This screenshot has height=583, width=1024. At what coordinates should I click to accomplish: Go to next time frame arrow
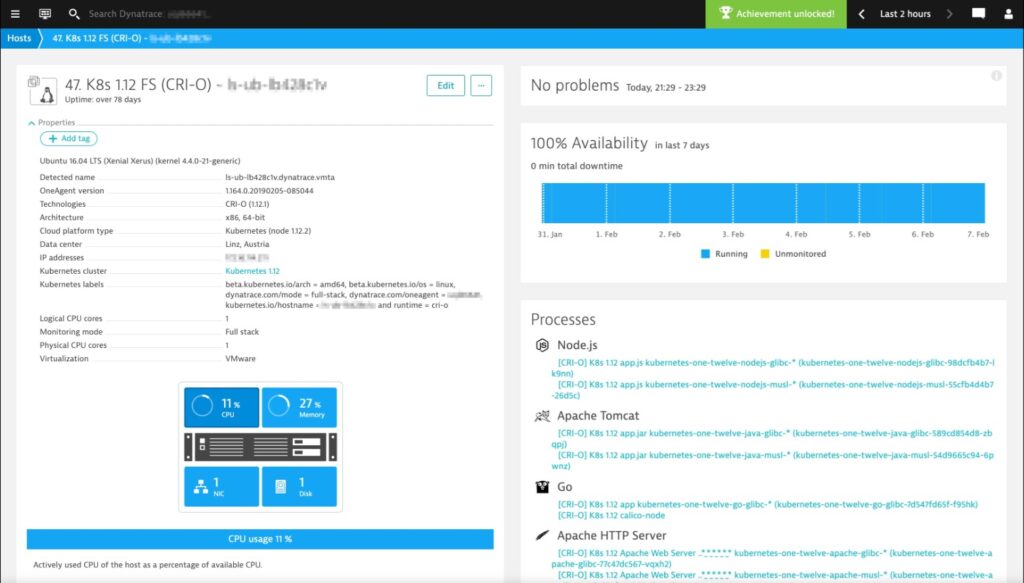(950, 14)
